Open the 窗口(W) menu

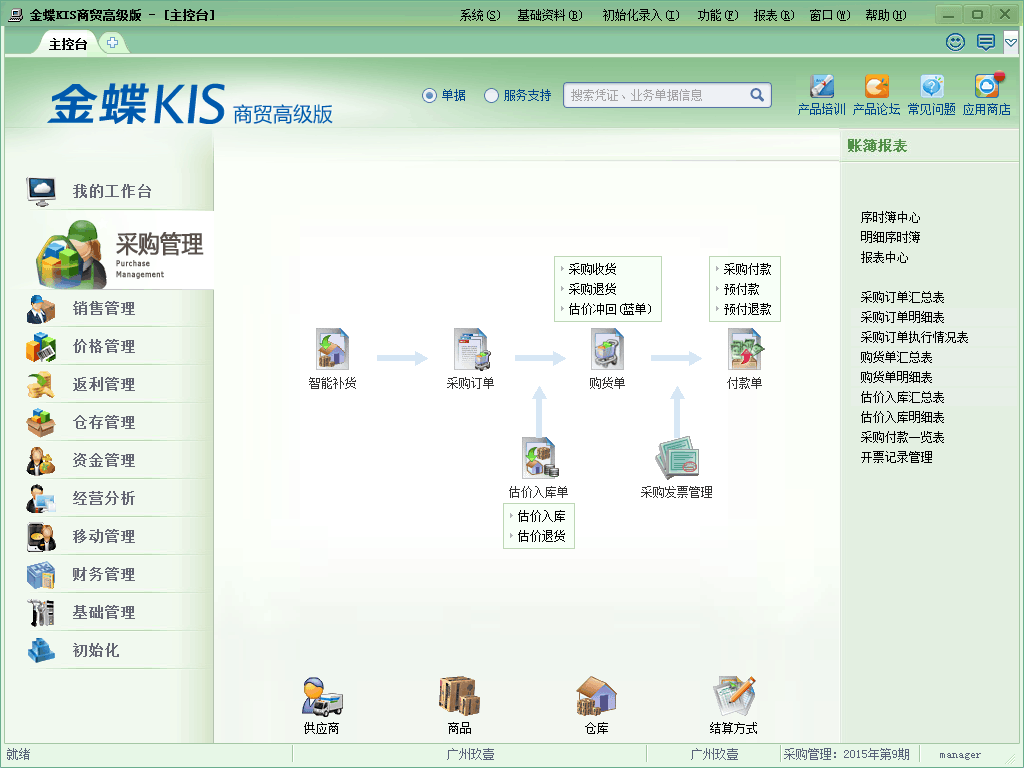click(x=829, y=15)
